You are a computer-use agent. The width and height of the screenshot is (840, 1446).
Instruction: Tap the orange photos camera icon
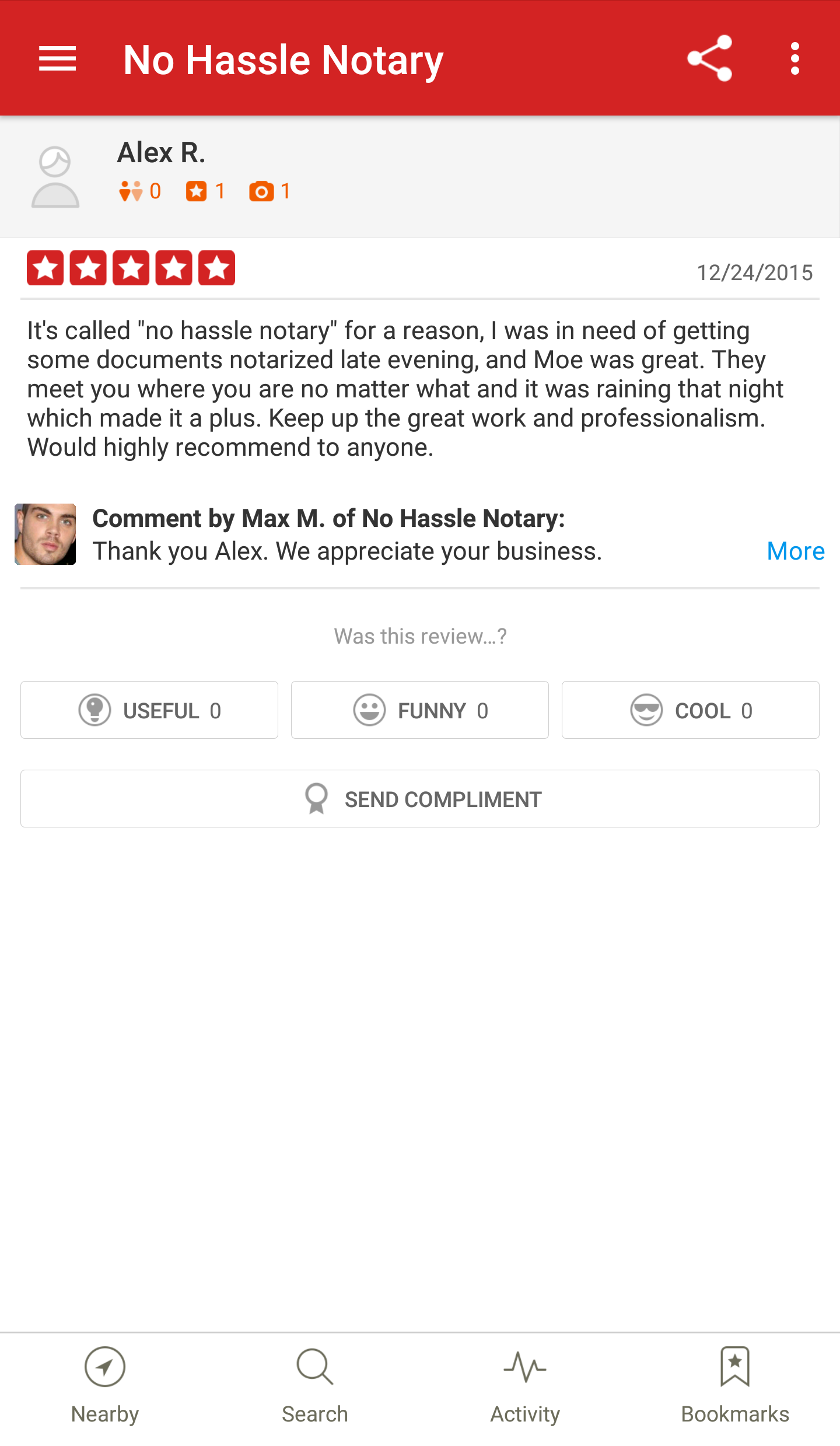coord(261,191)
